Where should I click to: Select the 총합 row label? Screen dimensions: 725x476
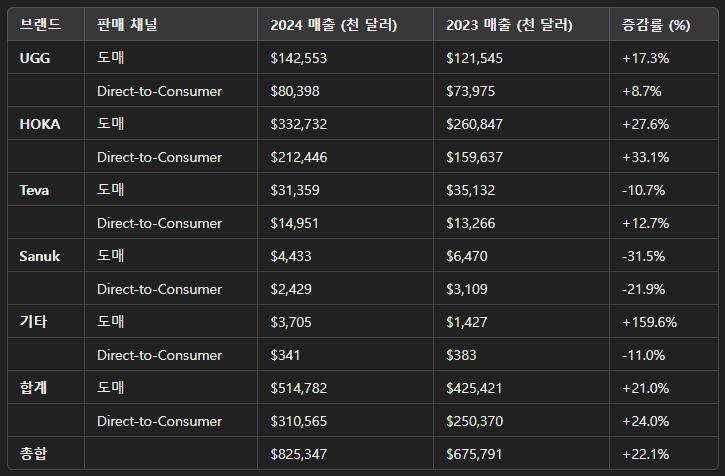[x=33, y=454]
